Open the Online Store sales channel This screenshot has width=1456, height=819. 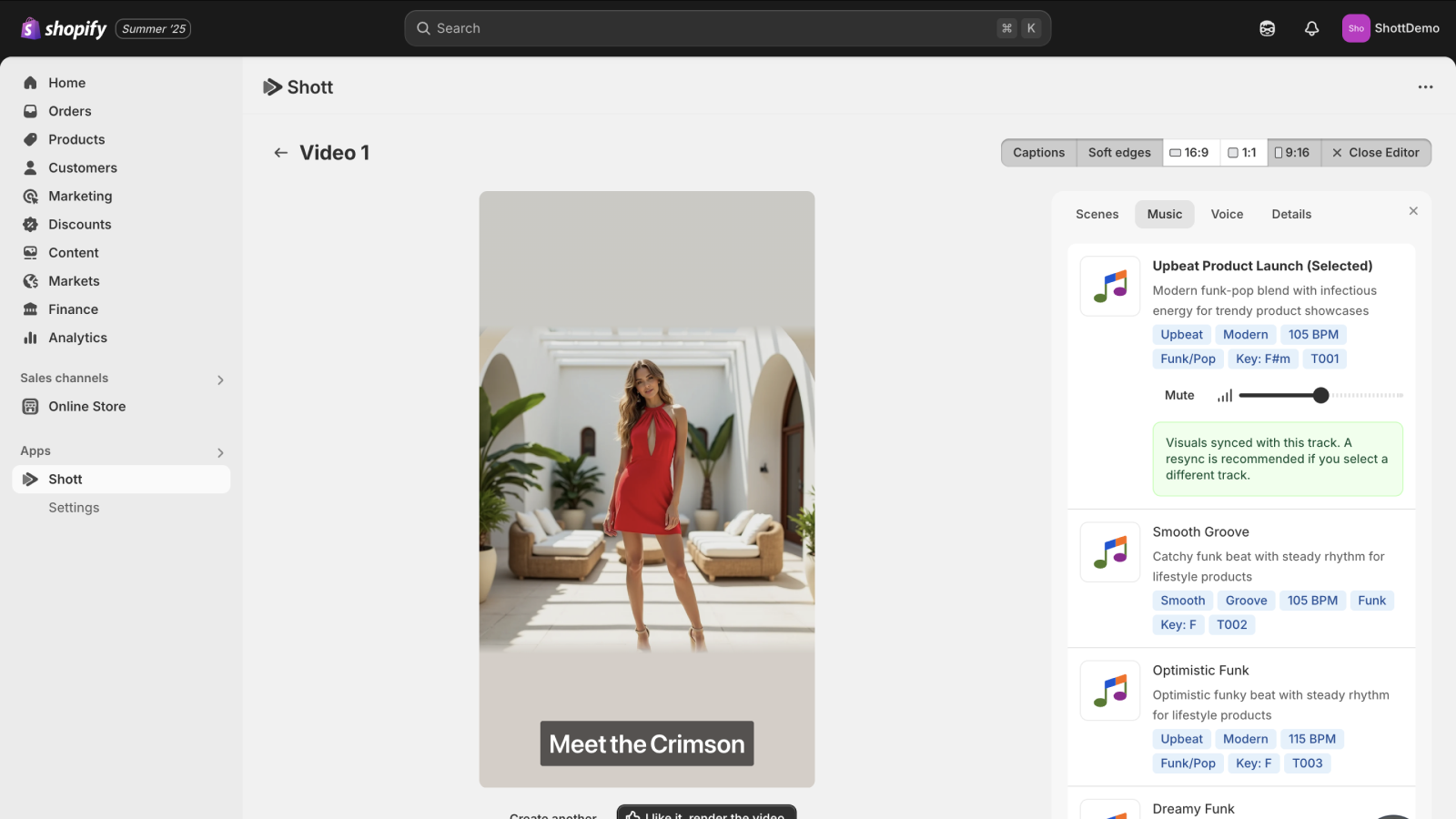pyautogui.click(x=121, y=406)
